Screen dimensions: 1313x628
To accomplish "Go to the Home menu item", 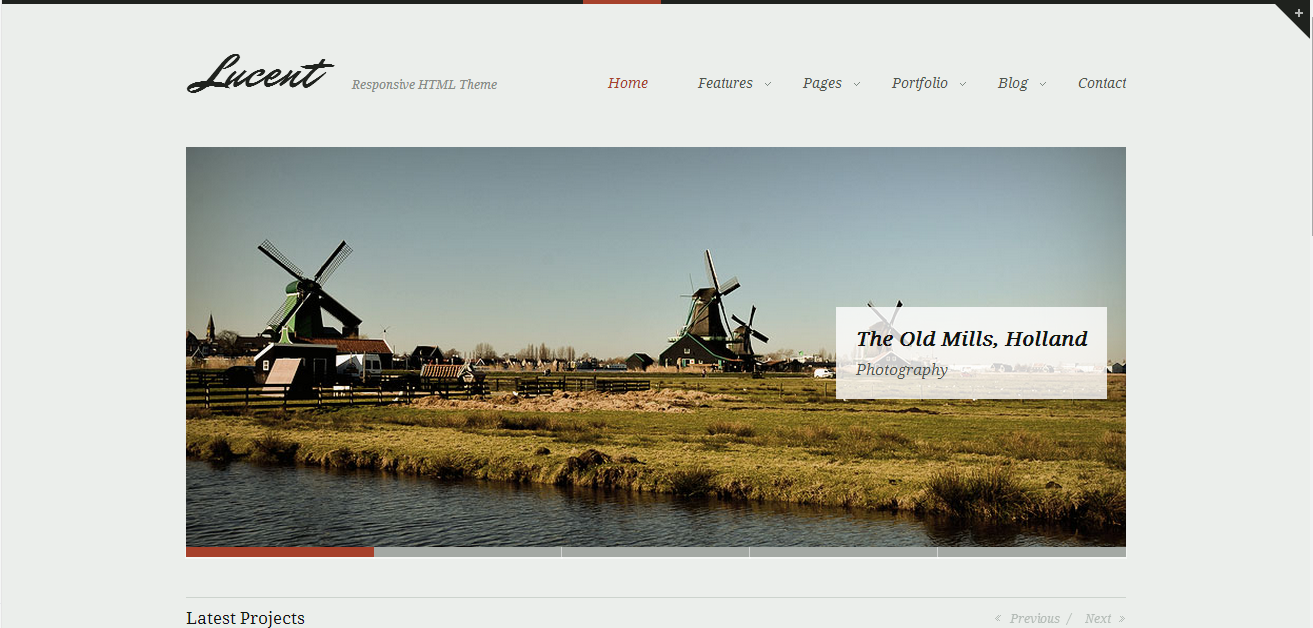I will pyautogui.click(x=628, y=83).
